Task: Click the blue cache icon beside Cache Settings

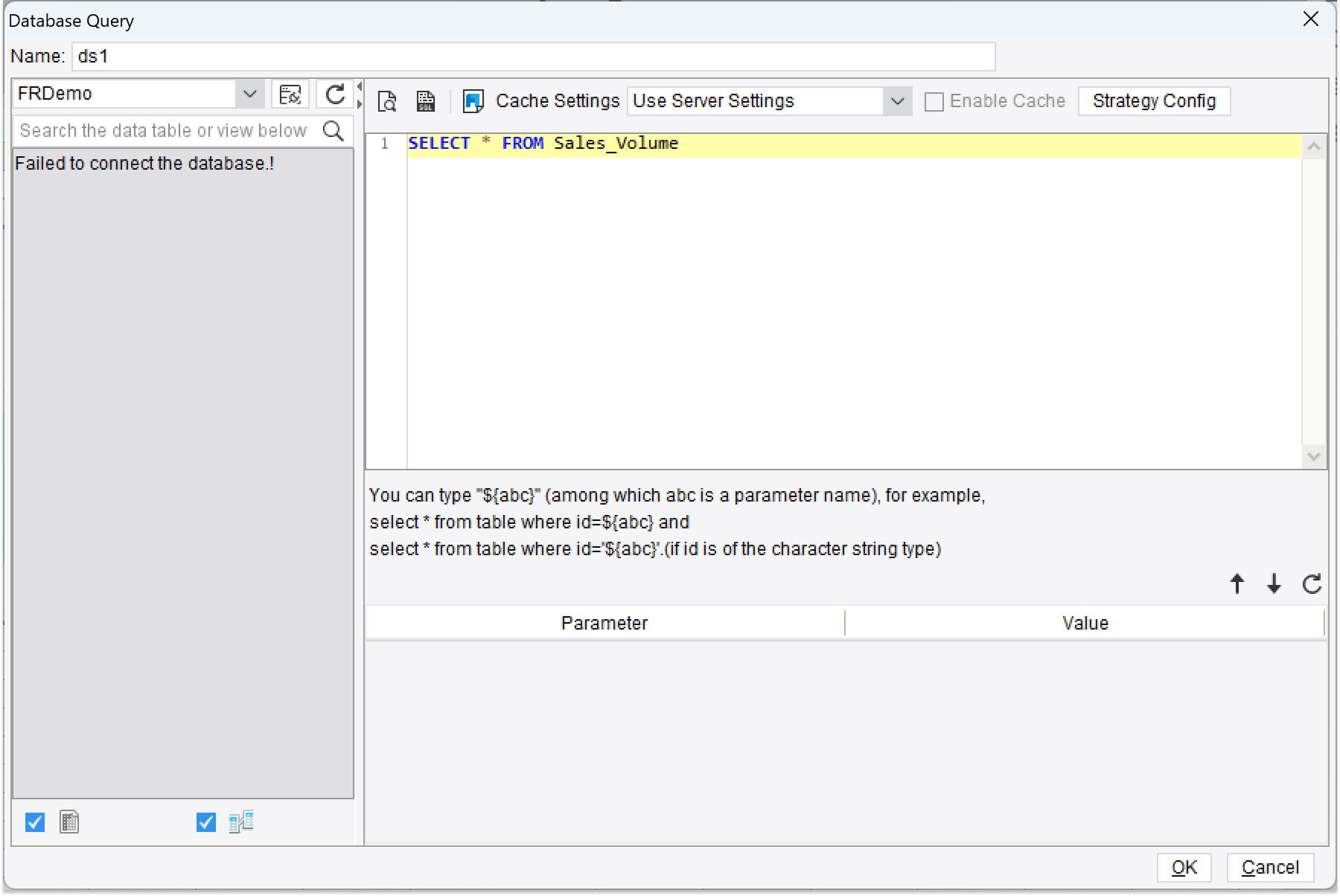Action: [x=473, y=101]
